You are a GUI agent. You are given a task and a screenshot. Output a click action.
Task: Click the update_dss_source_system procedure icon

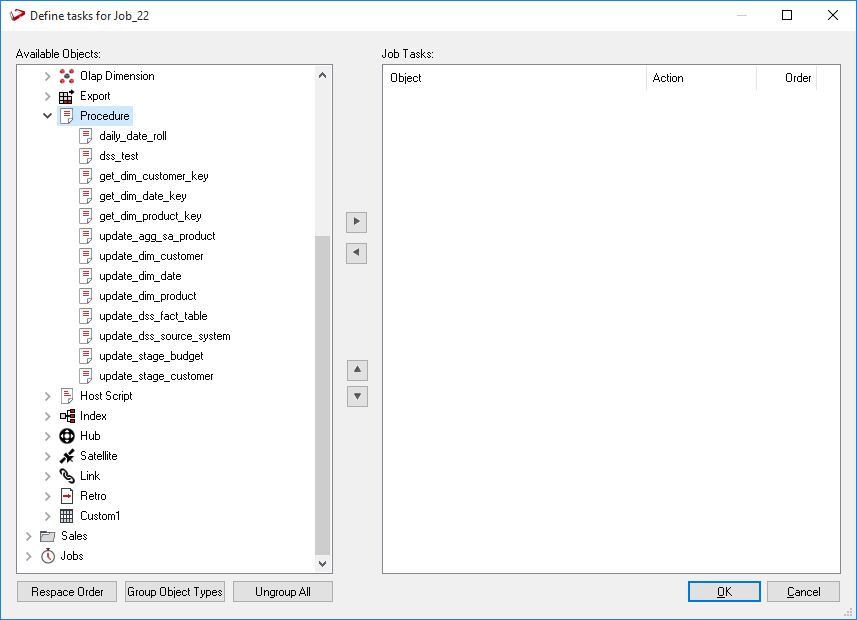click(86, 336)
